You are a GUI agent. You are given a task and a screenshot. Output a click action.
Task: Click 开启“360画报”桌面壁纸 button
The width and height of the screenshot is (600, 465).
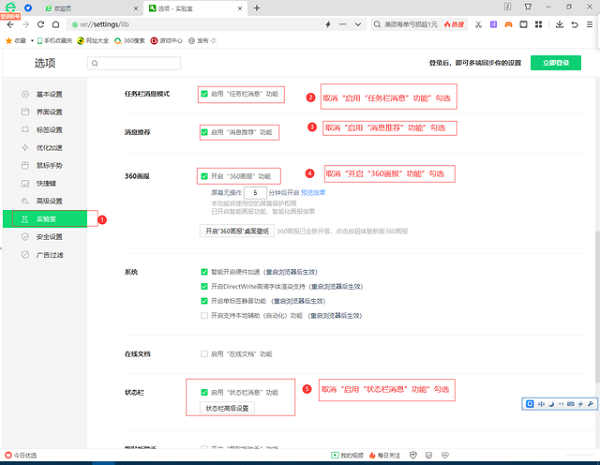point(237,231)
